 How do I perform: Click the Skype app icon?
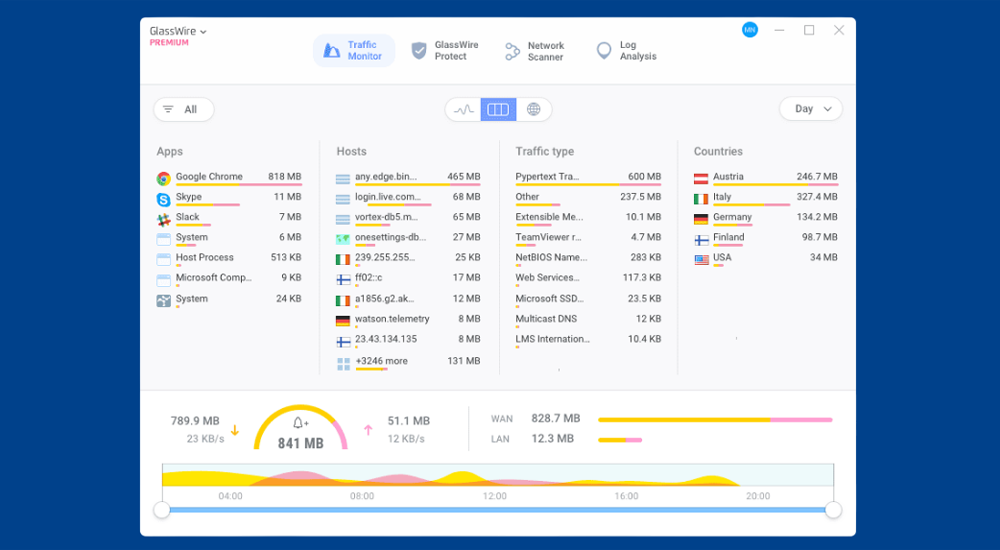point(163,199)
